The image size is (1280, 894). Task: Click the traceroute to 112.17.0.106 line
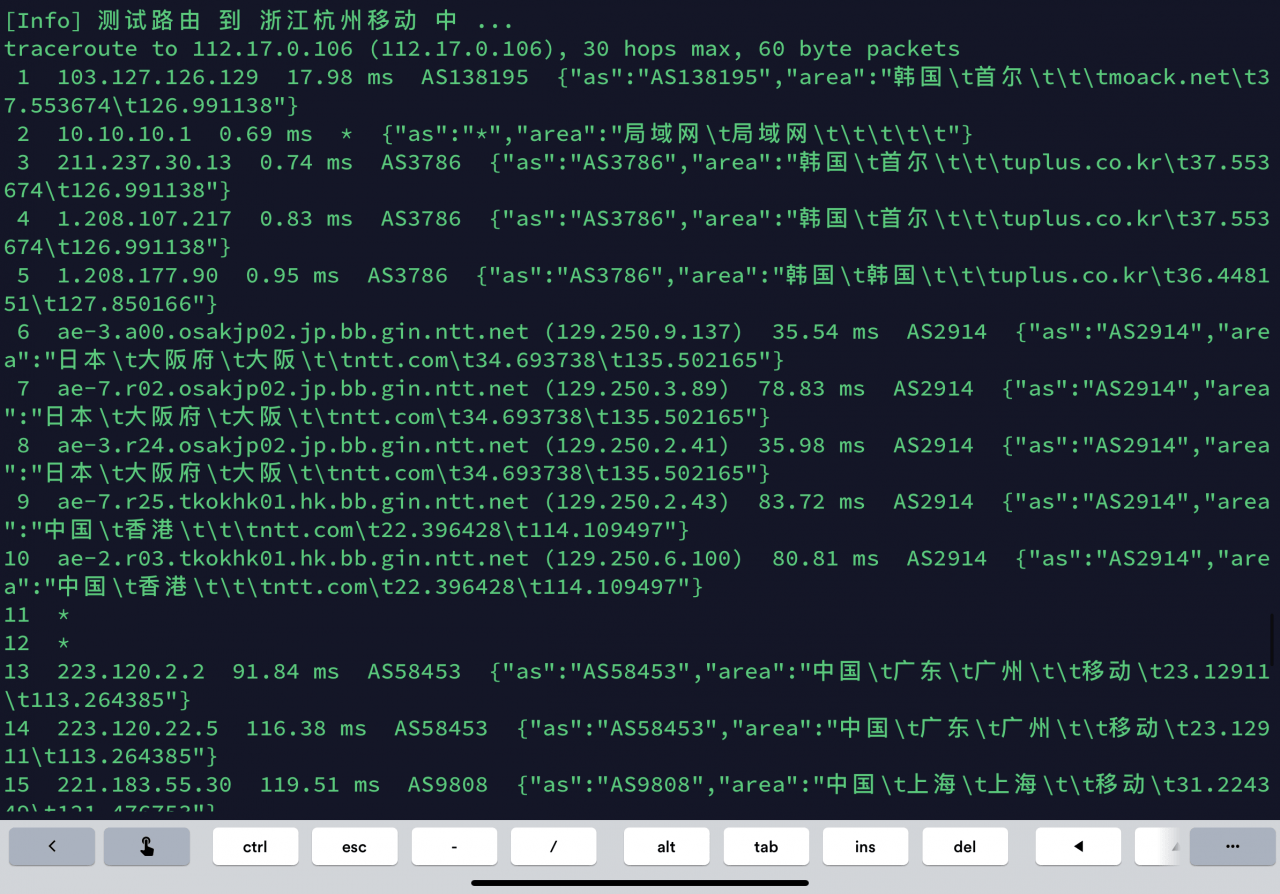(x=482, y=49)
